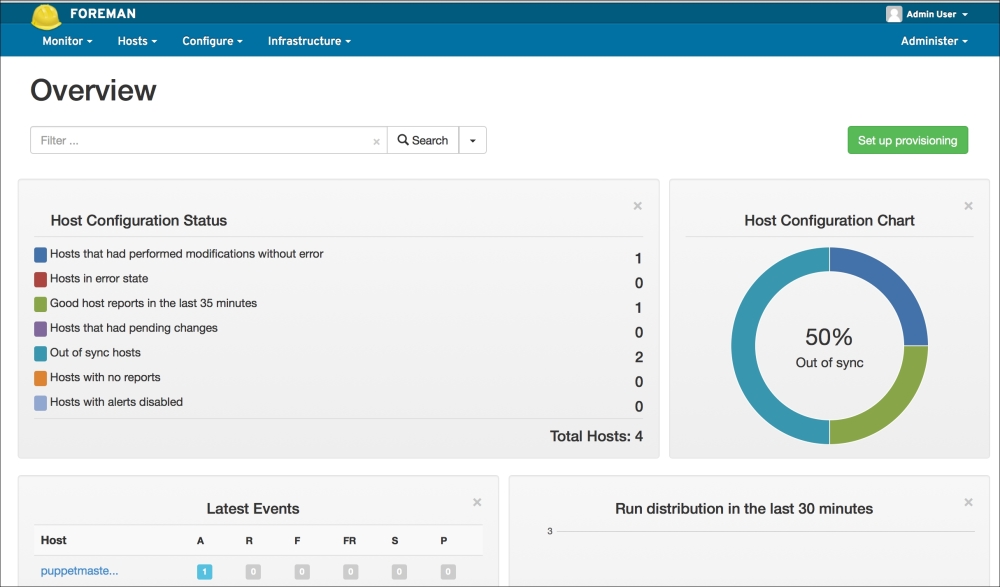The width and height of the screenshot is (1000, 587).
Task: Close the Run distribution widget
Action: pyautogui.click(x=968, y=502)
